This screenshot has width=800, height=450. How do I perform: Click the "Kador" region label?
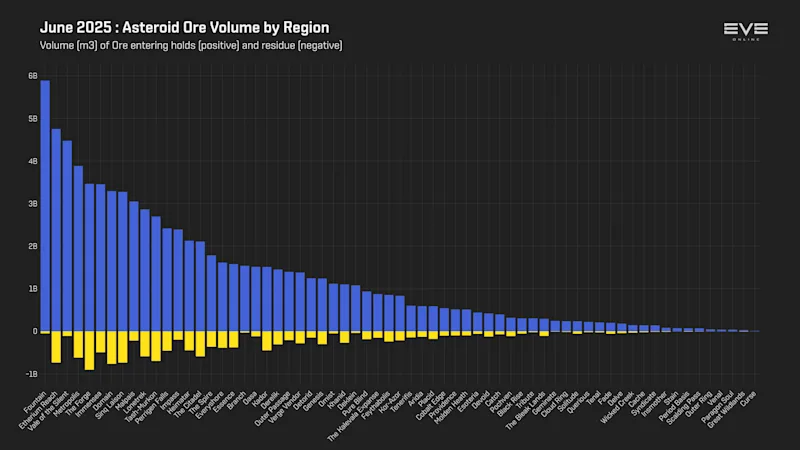[260, 399]
